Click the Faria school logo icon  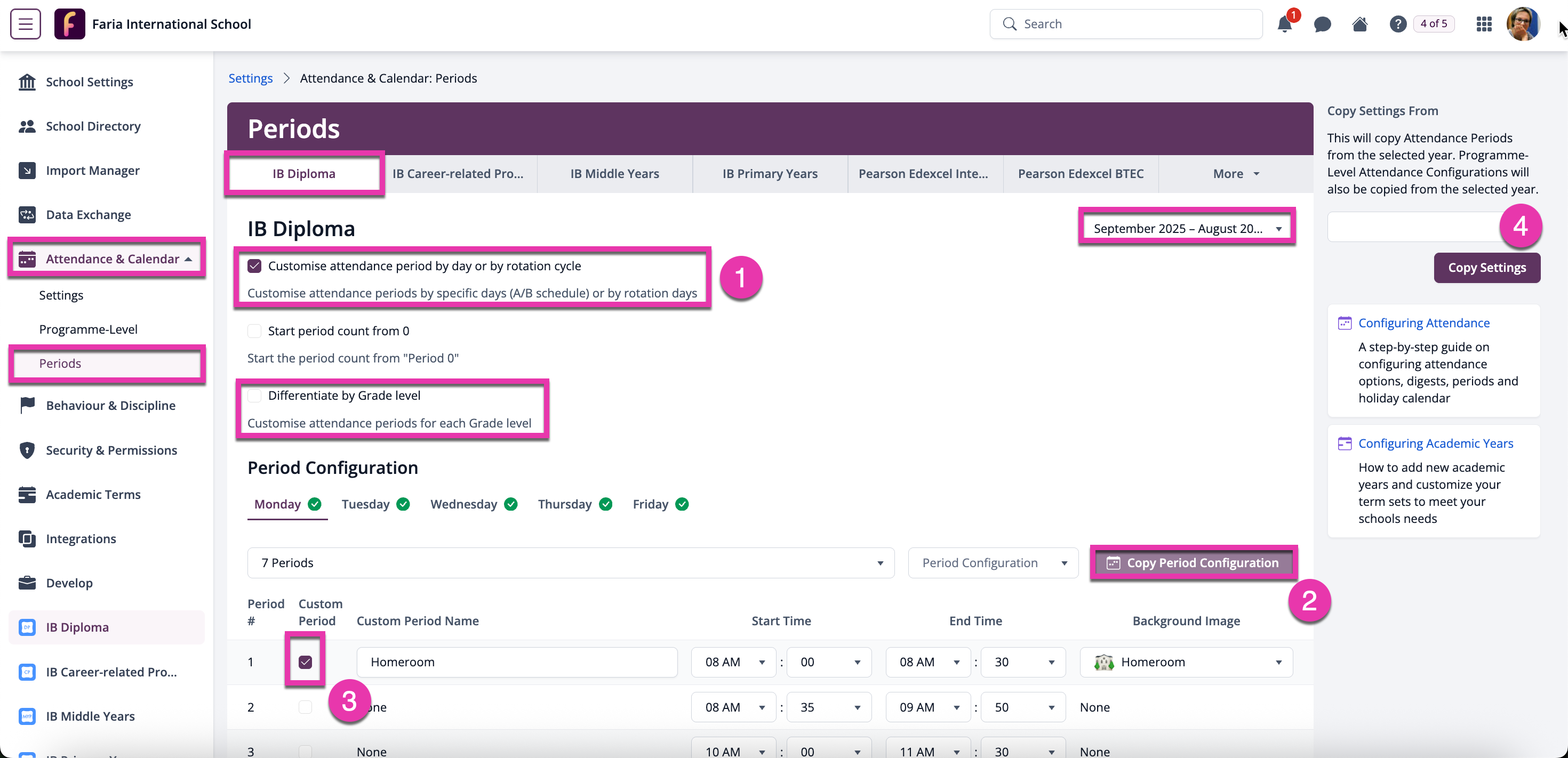(x=69, y=24)
